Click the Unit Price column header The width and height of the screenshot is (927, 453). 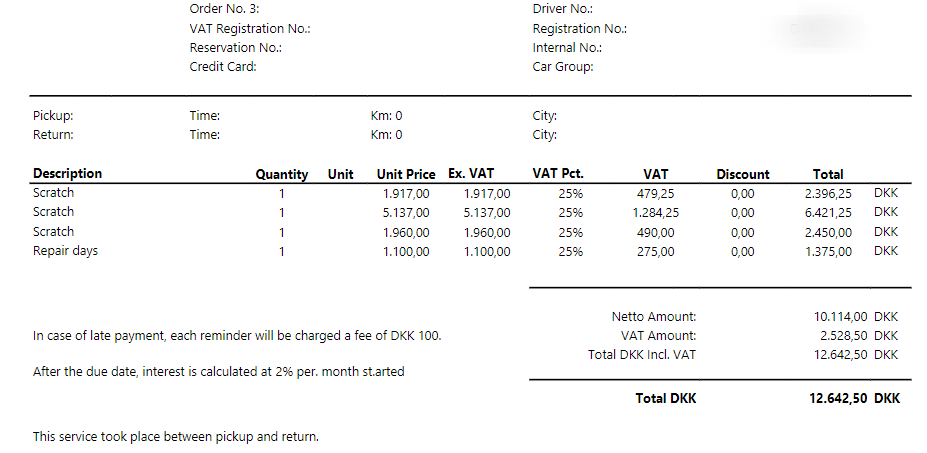coord(406,174)
